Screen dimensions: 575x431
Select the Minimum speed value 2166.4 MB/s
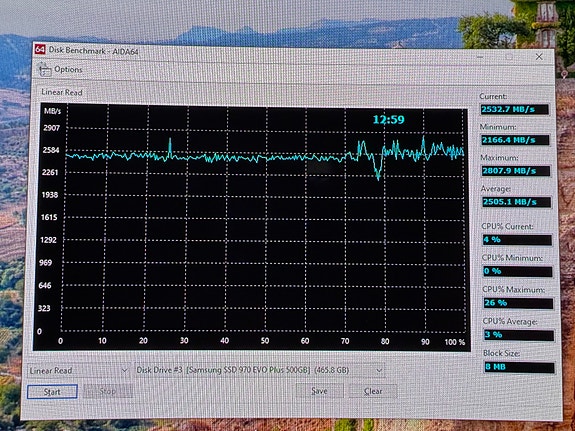pyautogui.click(x=515, y=140)
